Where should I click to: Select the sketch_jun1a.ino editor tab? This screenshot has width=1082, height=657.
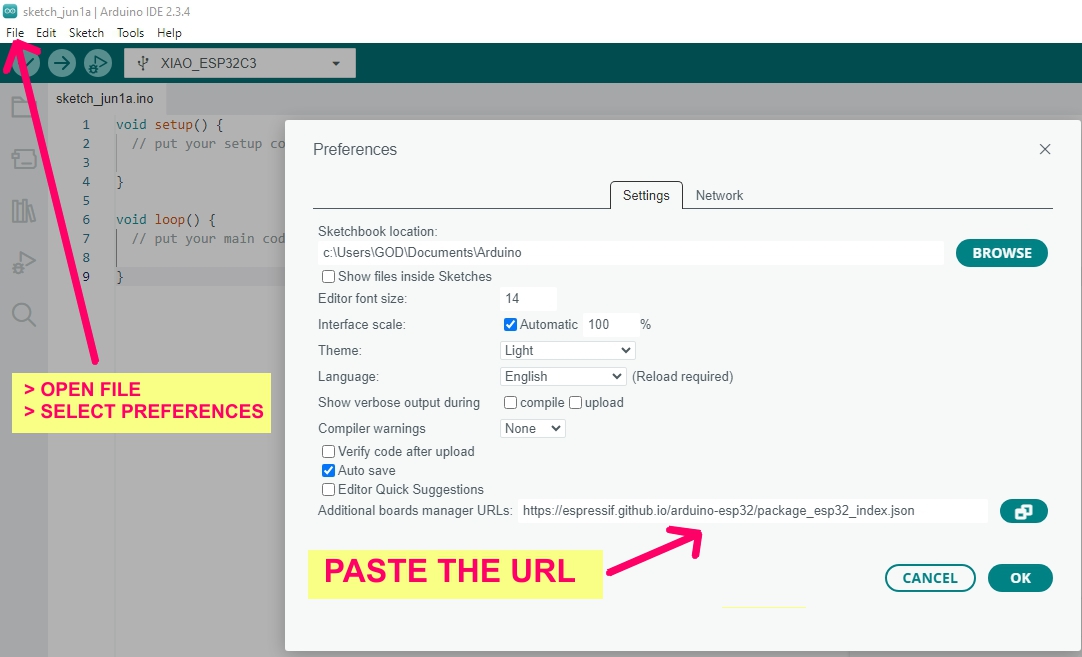105,99
